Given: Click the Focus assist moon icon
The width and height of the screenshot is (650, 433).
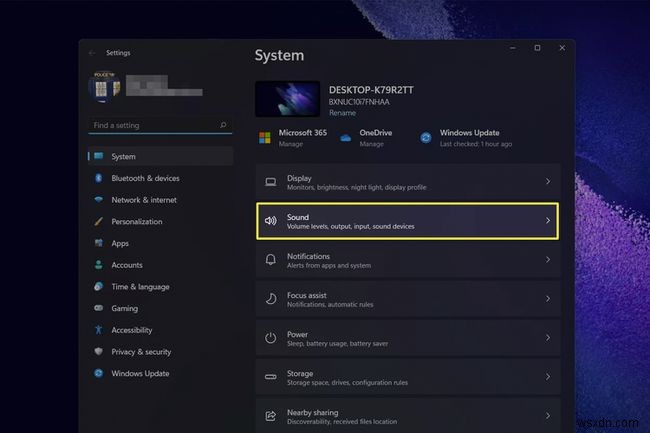Looking at the screenshot, I should coord(271,299).
